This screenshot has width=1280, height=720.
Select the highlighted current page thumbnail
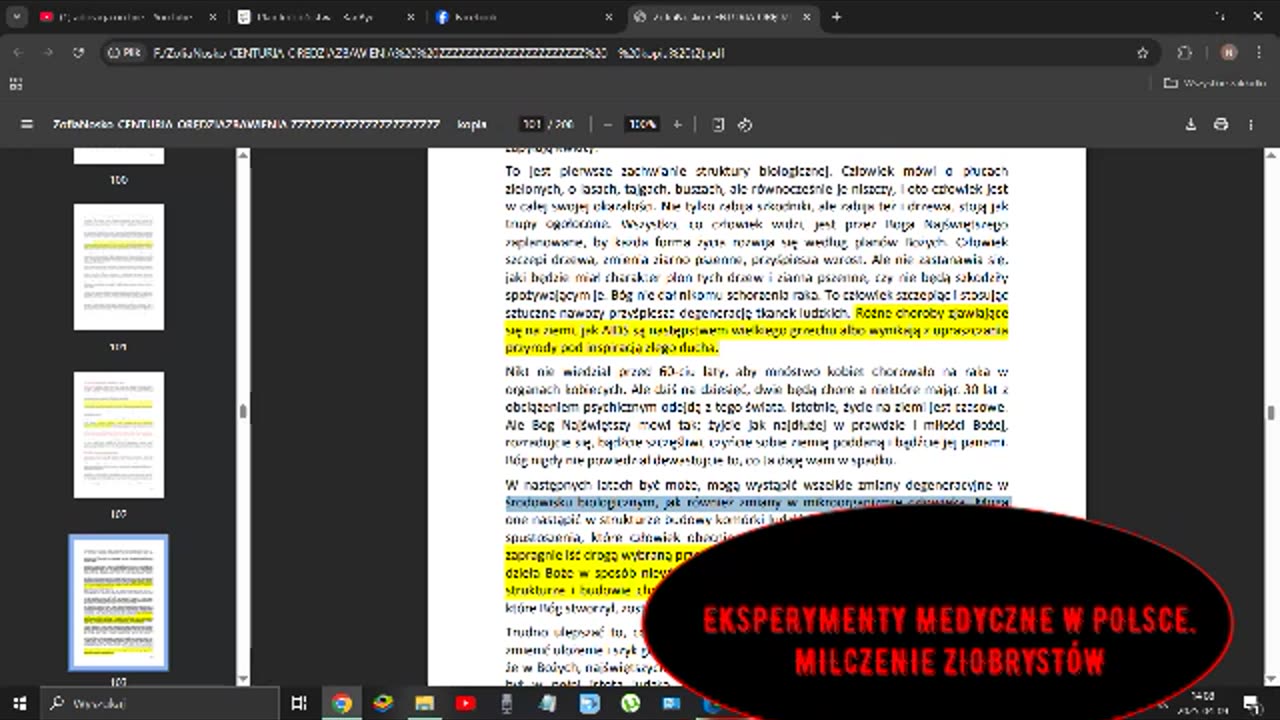[119, 602]
